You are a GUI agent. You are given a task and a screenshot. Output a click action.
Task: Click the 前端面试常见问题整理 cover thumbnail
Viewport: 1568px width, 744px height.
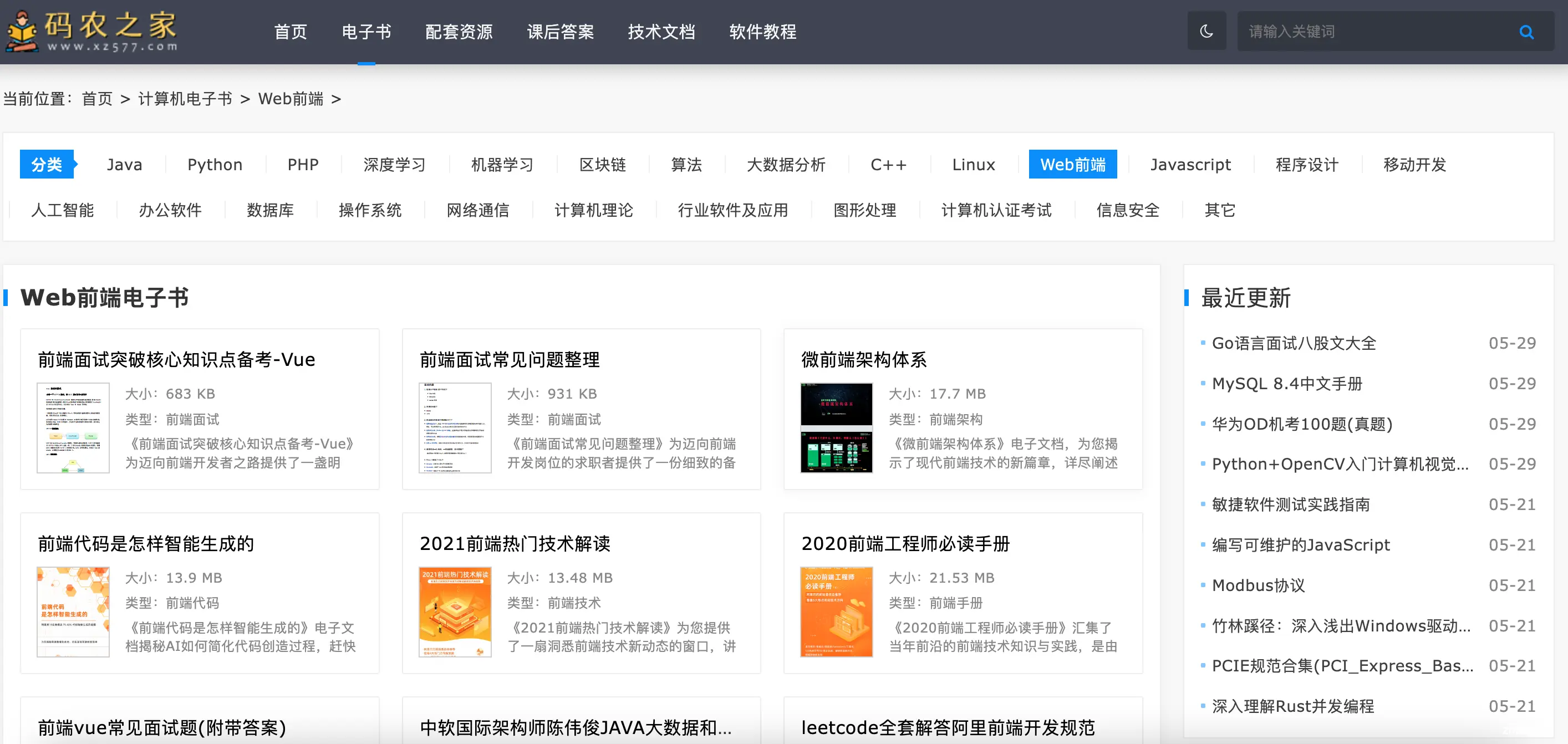pyautogui.click(x=455, y=427)
